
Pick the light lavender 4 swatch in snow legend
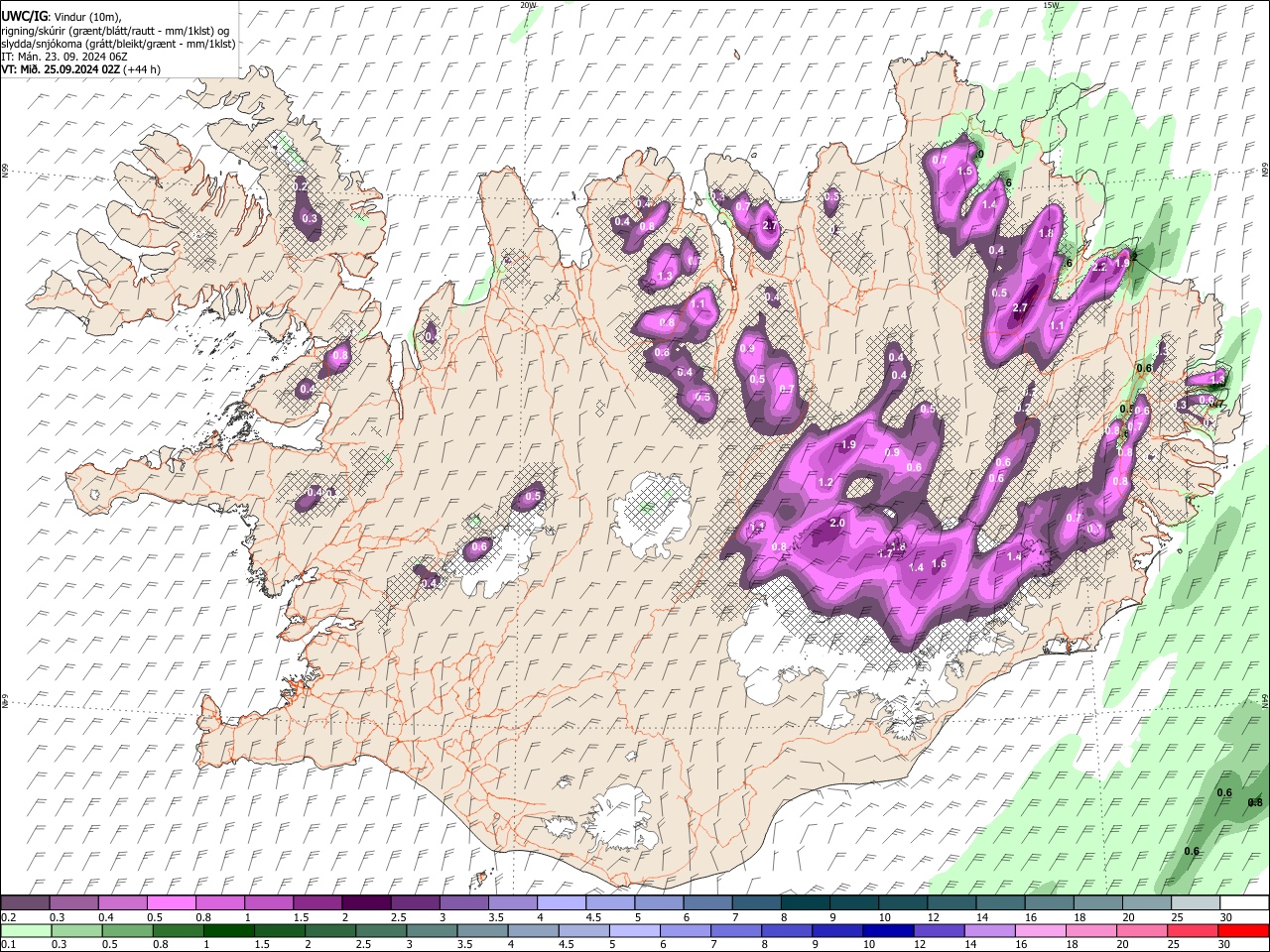[560, 902]
